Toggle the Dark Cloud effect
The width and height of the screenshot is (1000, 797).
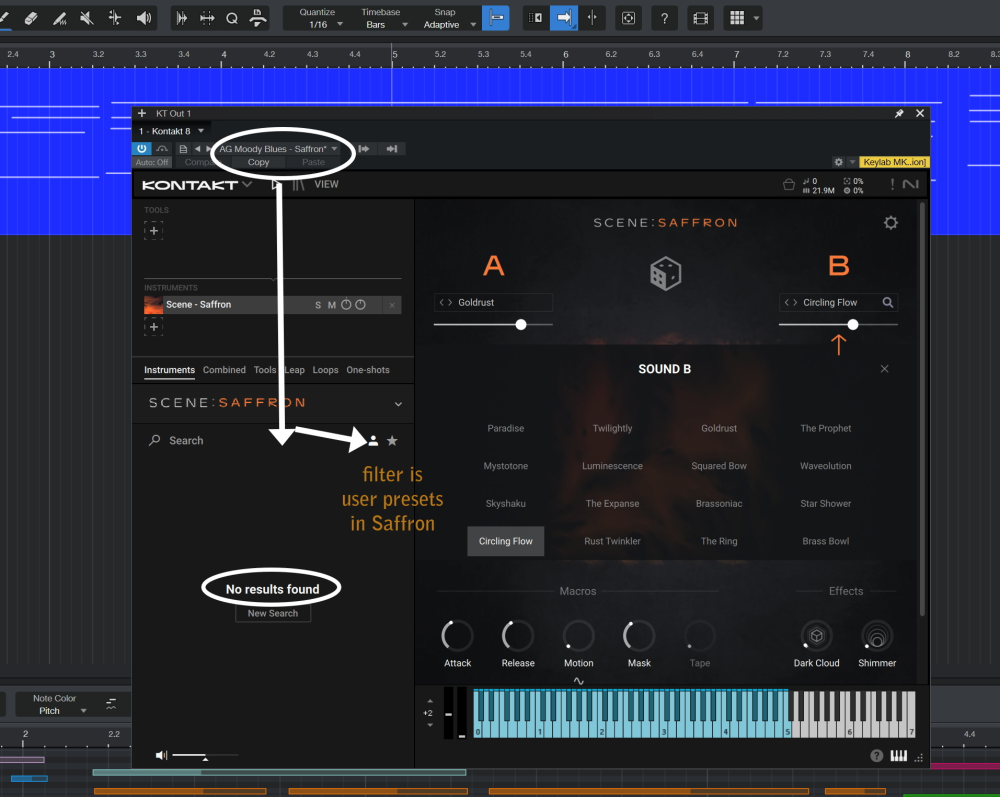816,636
